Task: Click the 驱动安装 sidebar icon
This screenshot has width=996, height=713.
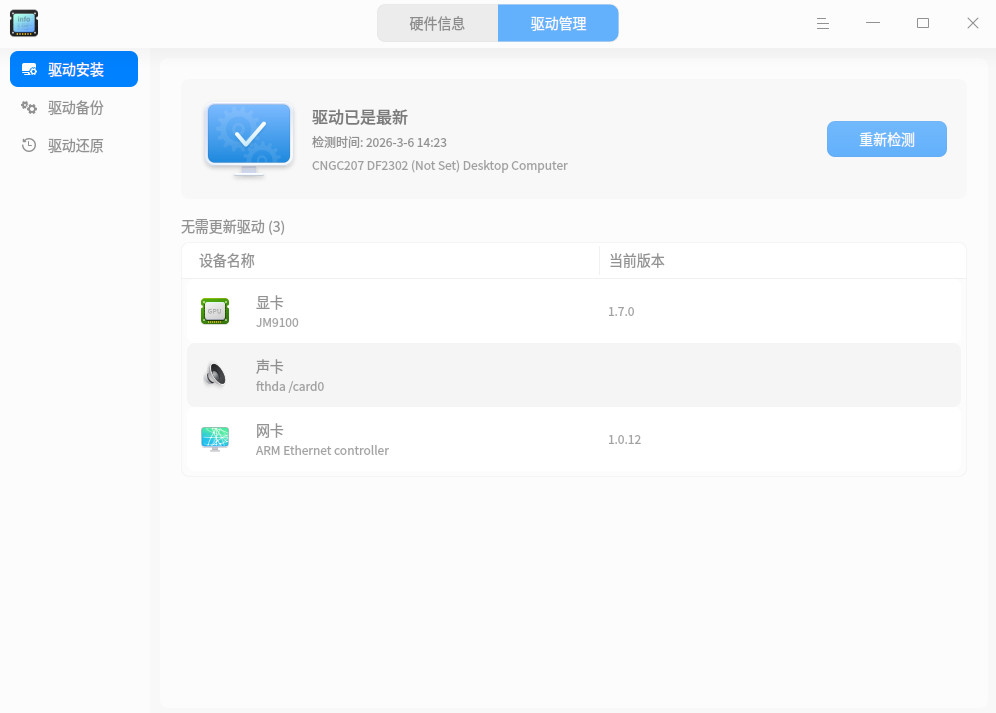Action: (x=29, y=69)
